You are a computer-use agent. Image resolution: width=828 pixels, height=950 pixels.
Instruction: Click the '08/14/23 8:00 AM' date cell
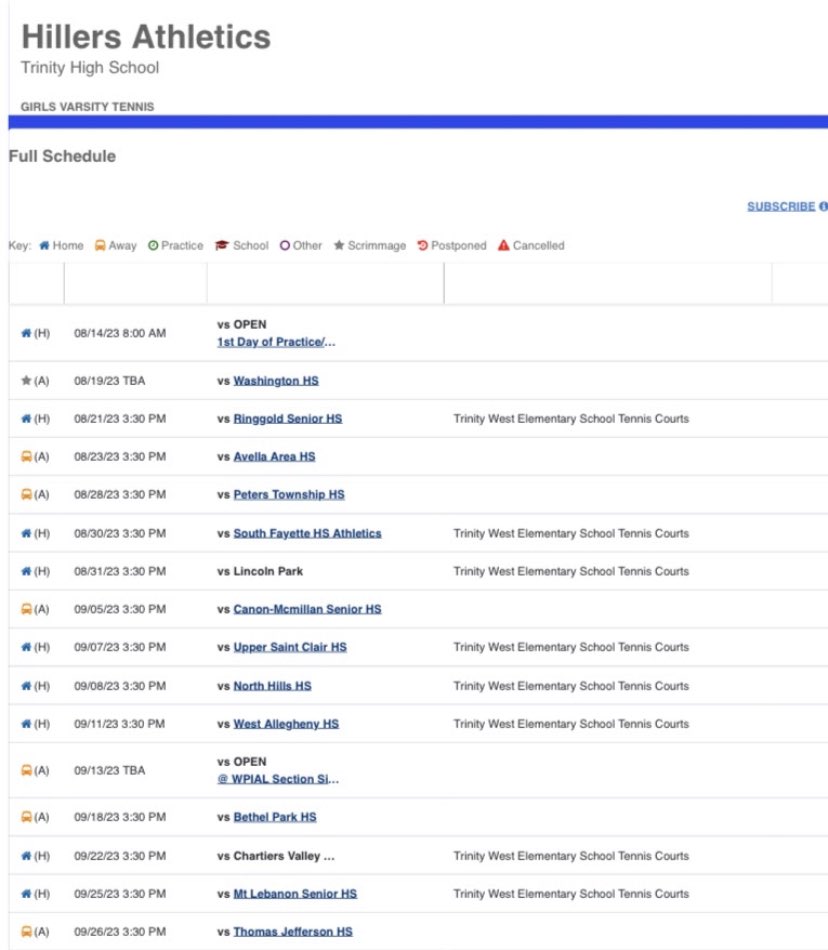pos(120,333)
